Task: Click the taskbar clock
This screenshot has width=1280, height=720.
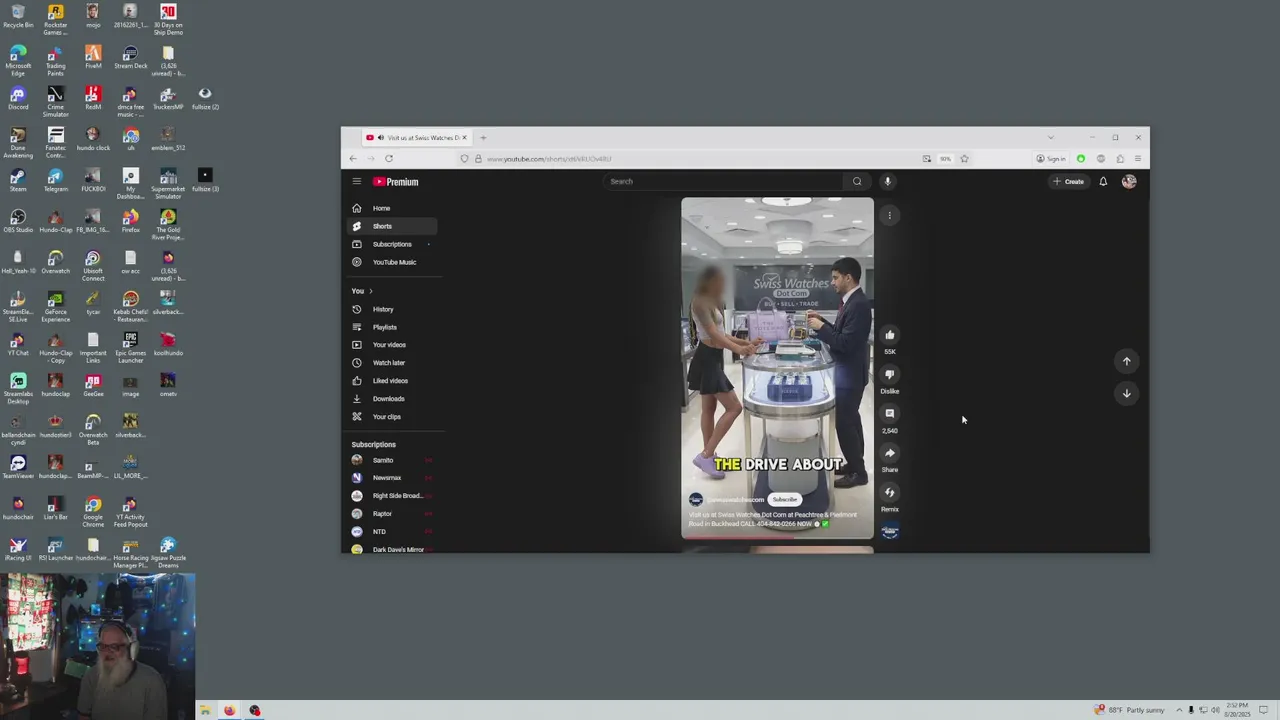Action: point(1238,710)
